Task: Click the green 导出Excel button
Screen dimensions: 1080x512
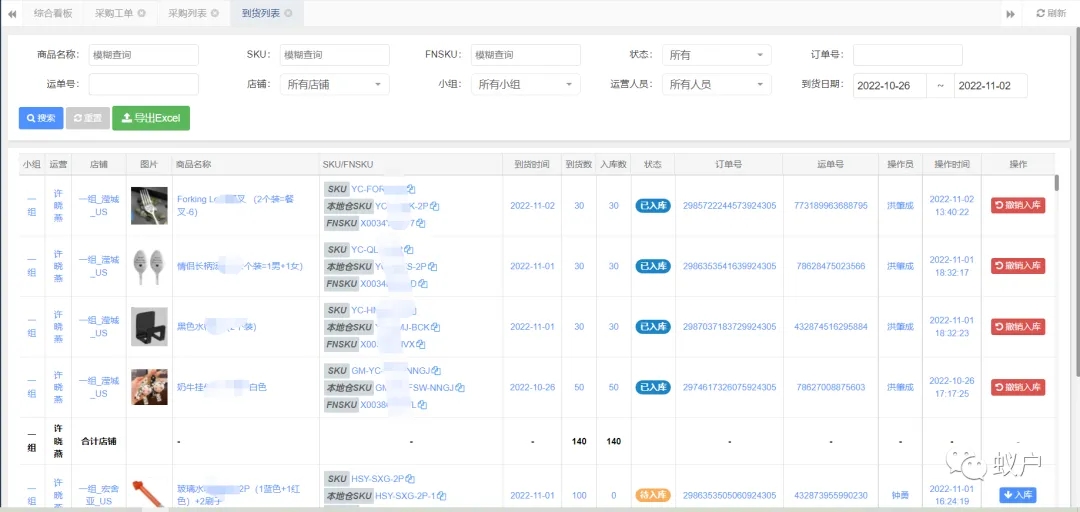Action: [151, 118]
